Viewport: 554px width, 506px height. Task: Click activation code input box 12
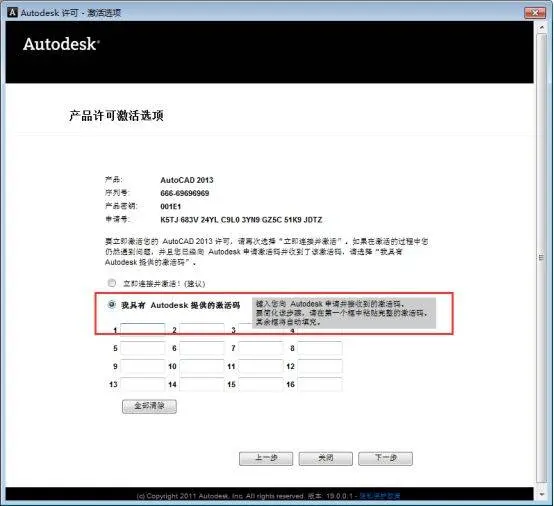coord(320,366)
